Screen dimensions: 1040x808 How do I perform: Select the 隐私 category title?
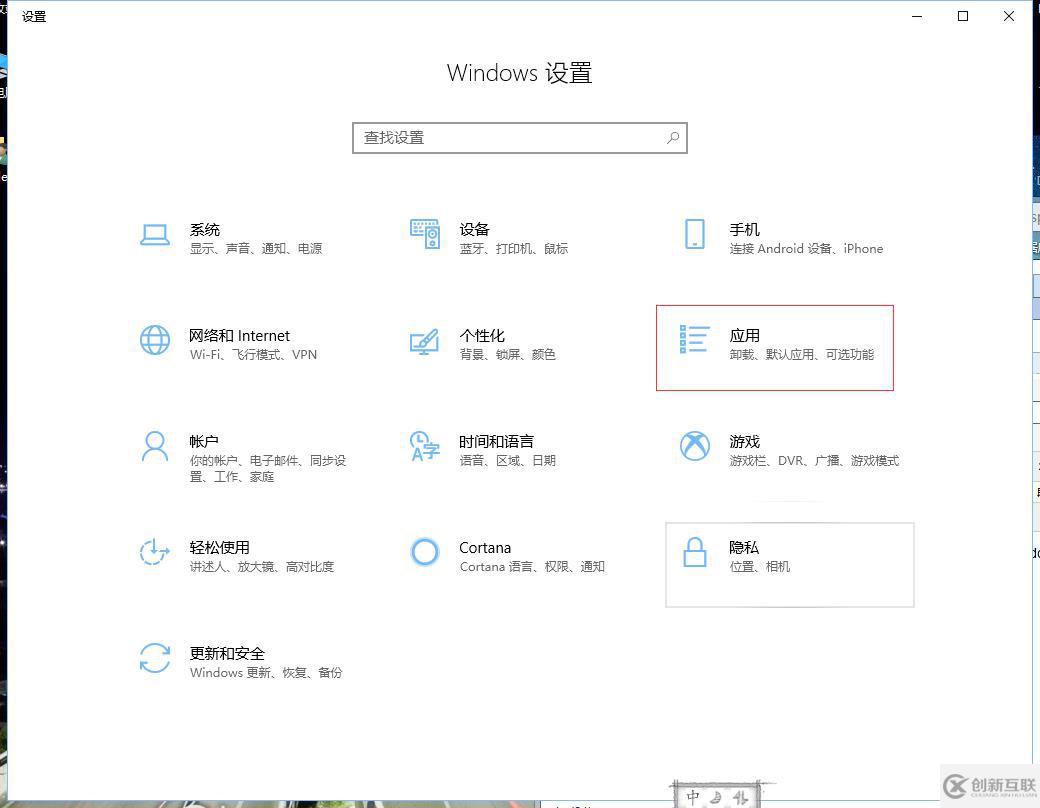tap(744, 547)
